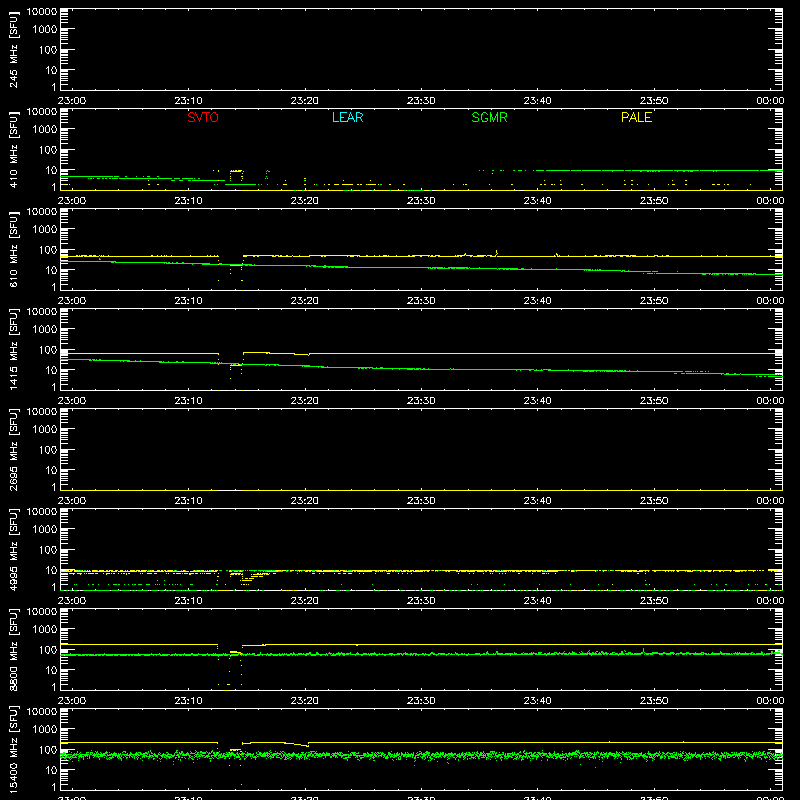This screenshot has height=800, width=800.
Task: Click the red SVTO station label
Action: (203, 117)
